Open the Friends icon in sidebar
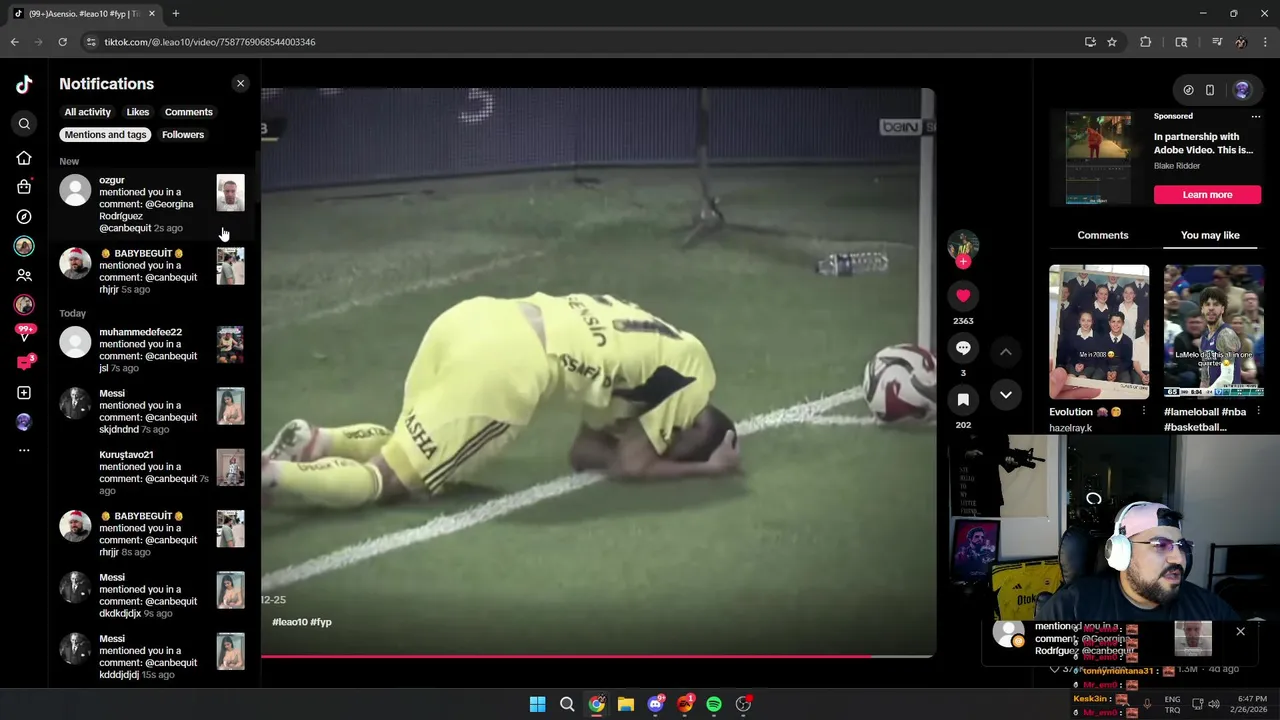 pyautogui.click(x=24, y=275)
